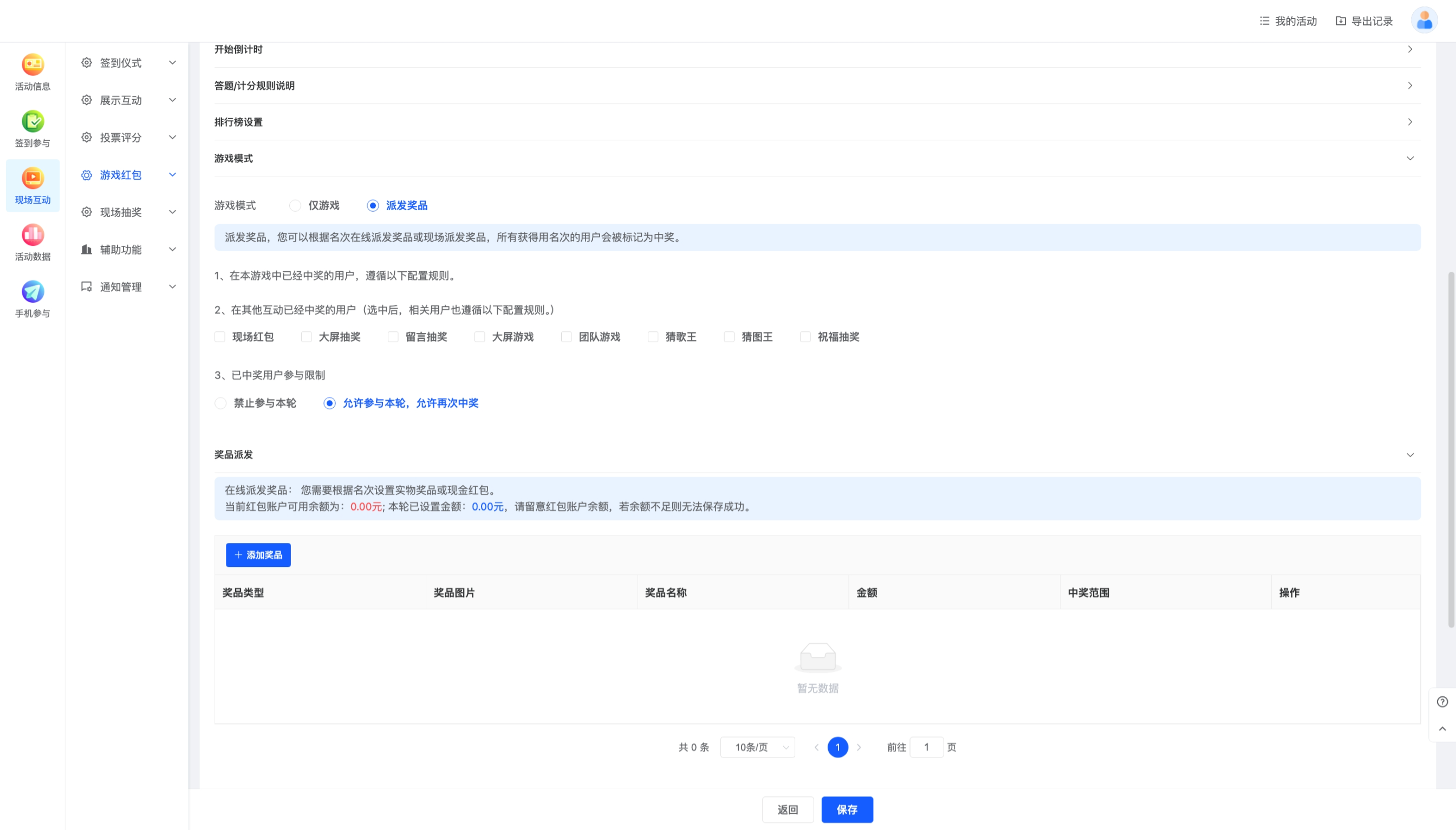1456x830 pixels.
Task: Open the 现场互动 section icon
Action: (32, 178)
